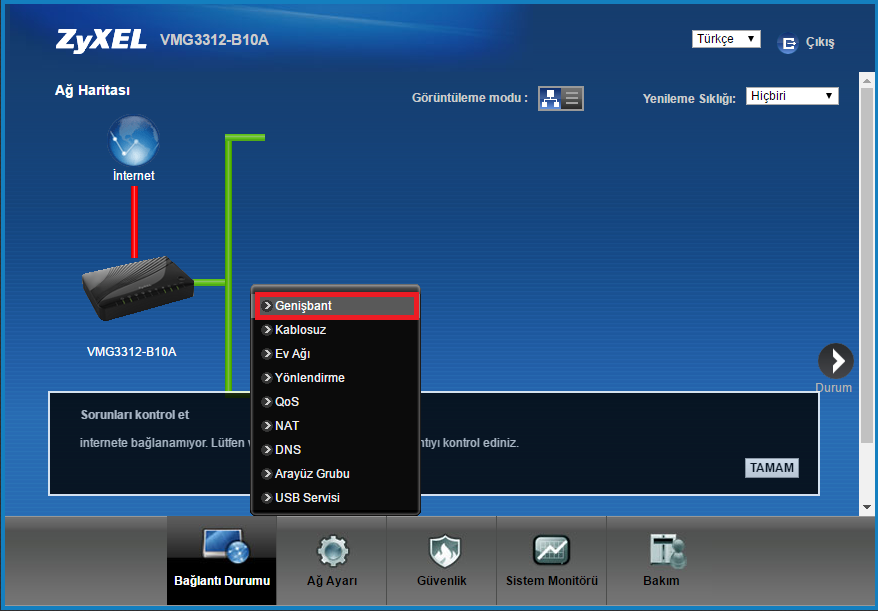The image size is (878, 611).
Task: Open the Bağlantı Durumu tab
Action: click(x=222, y=560)
